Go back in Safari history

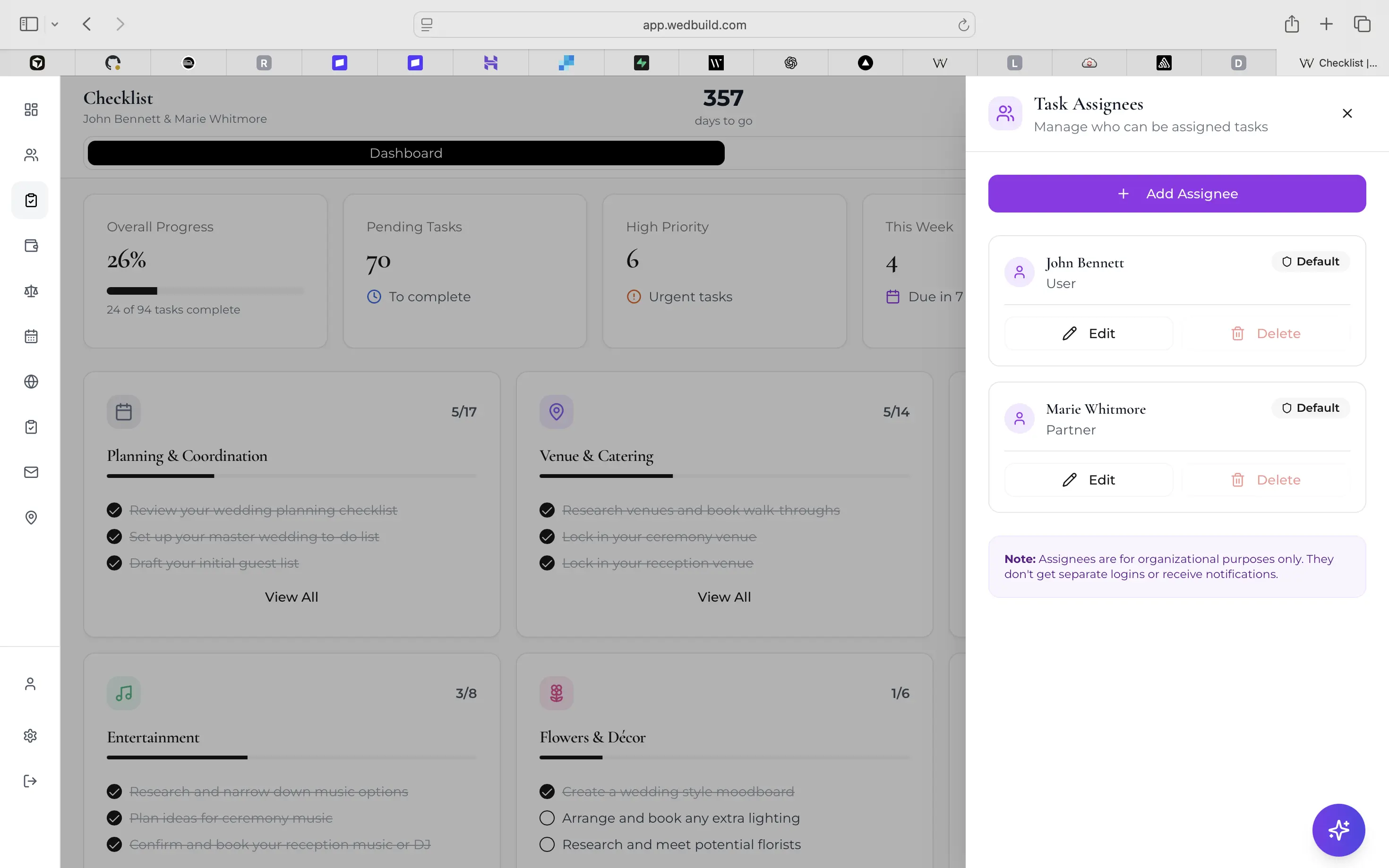tap(87, 24)
